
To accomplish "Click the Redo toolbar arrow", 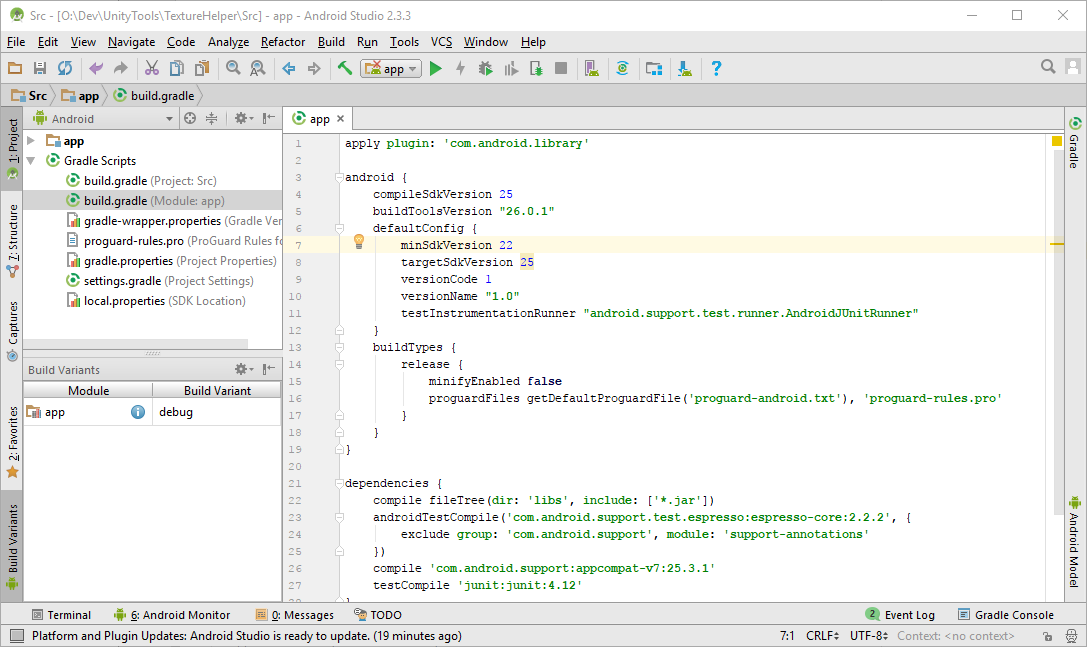I will pyautogui.click(x=121, y=68).
